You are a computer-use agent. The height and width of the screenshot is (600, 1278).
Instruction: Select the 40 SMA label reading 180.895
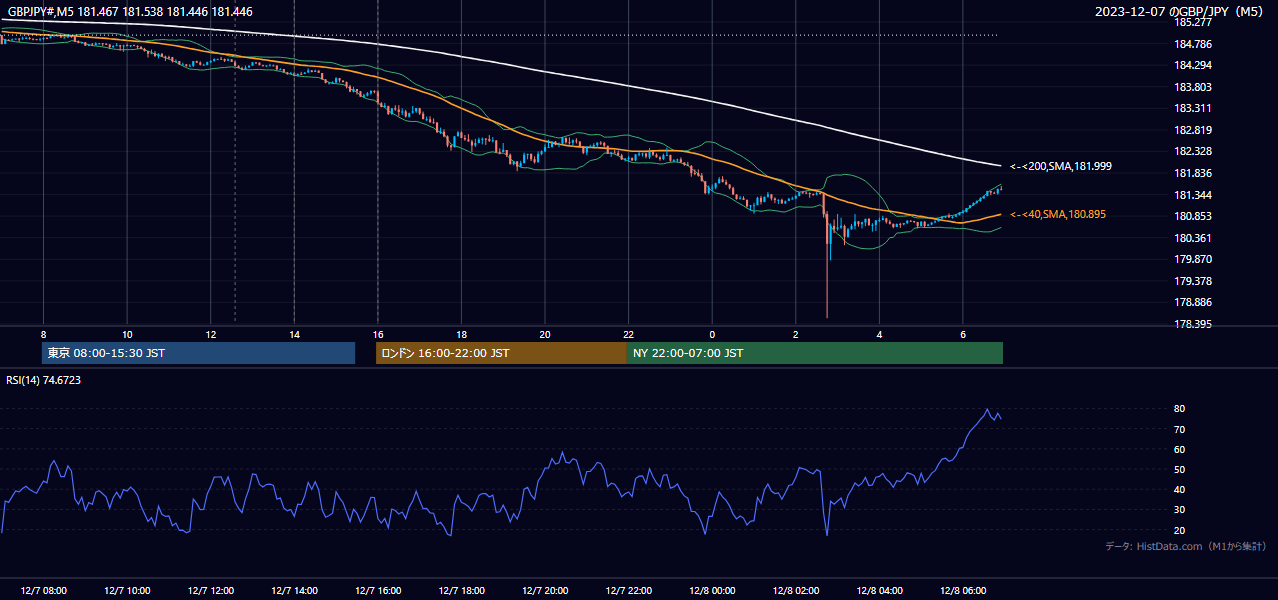tap(1058, 215)
